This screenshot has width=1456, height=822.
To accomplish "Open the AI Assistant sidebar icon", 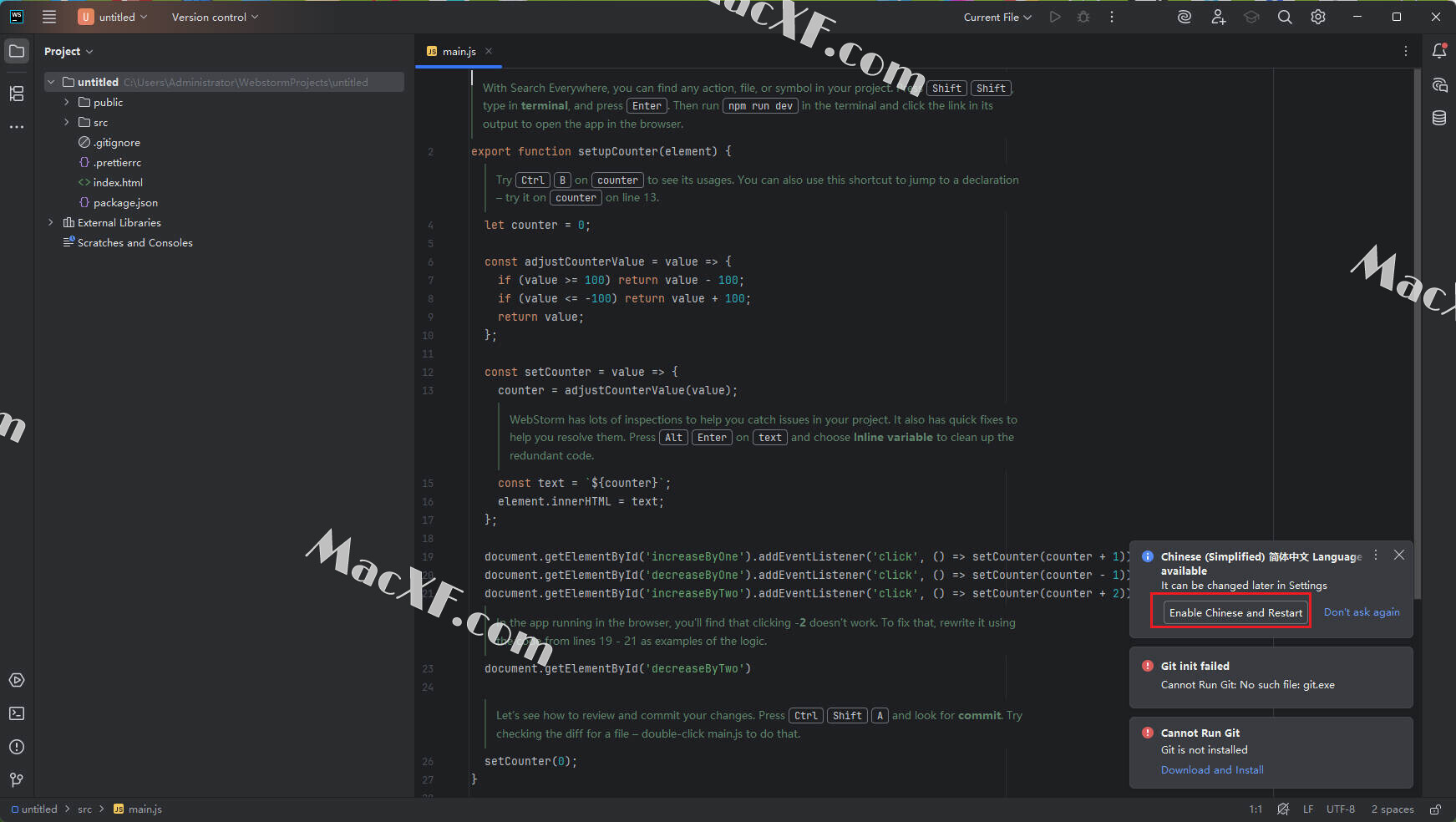I will 1439,84.
